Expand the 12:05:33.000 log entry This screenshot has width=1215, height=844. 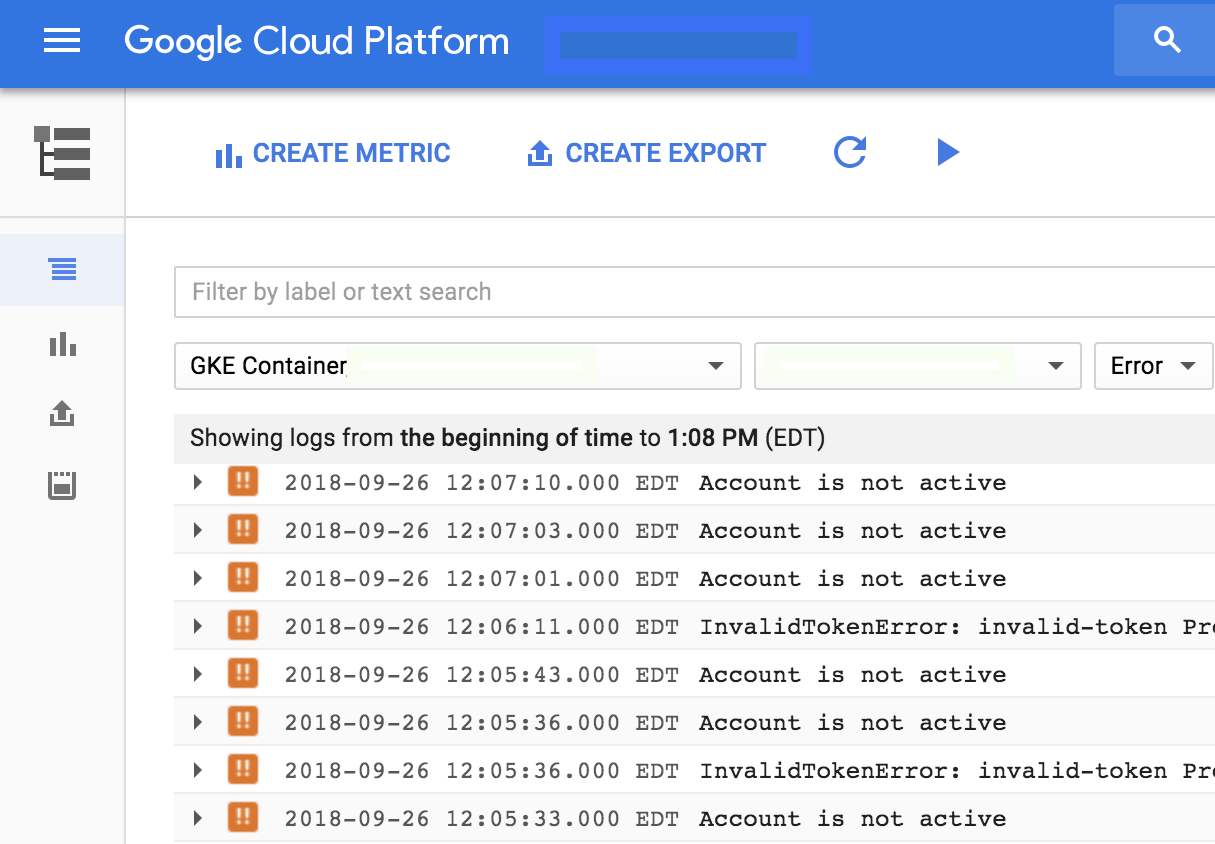[x=198, y=819]
